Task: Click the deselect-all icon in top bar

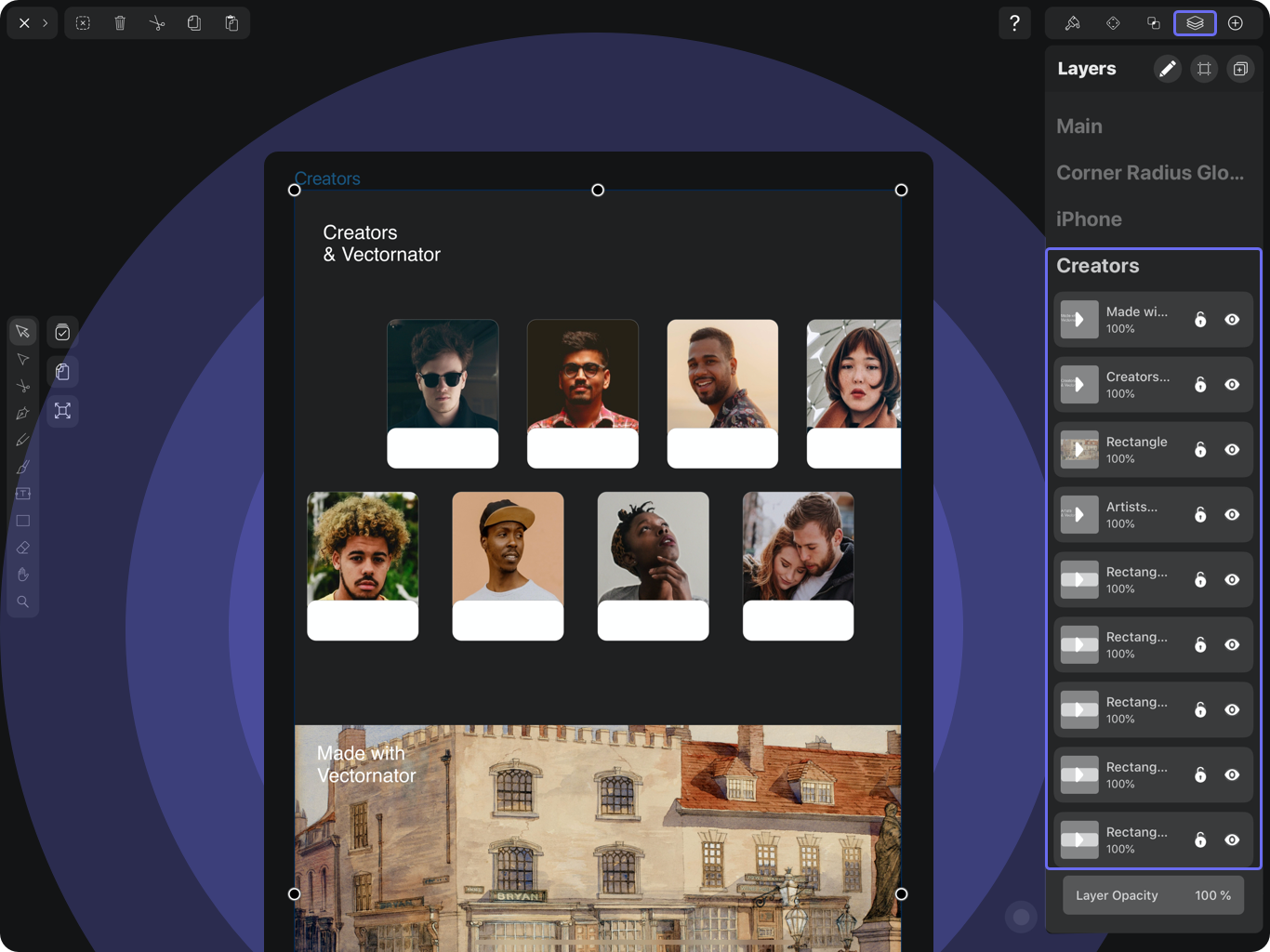Action: point(83,23)
